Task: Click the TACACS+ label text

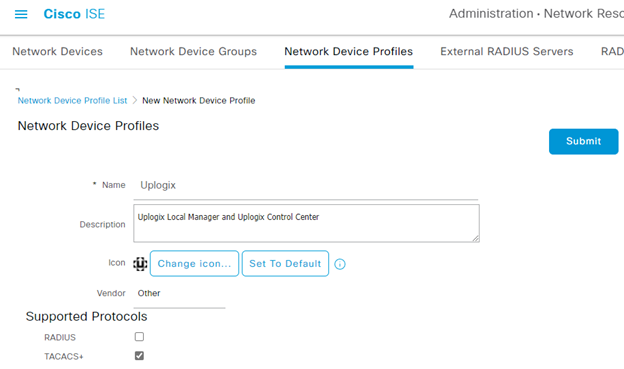Action: (x=64, y=357)
